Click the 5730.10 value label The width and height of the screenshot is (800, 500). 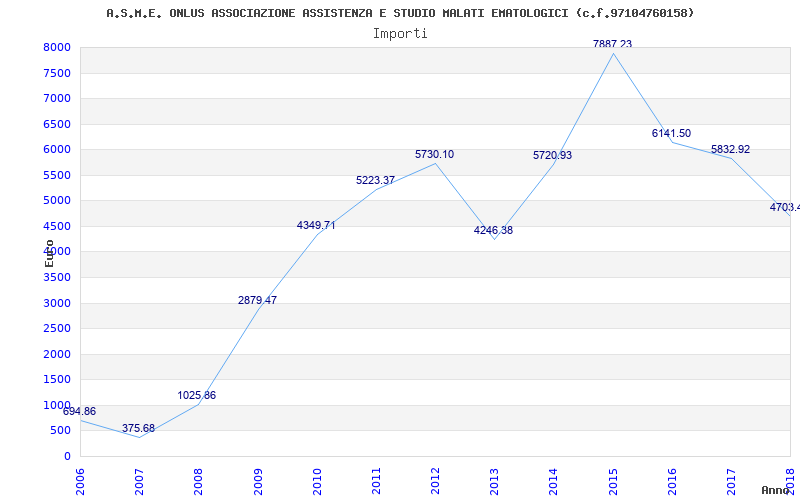coord(434,155)
